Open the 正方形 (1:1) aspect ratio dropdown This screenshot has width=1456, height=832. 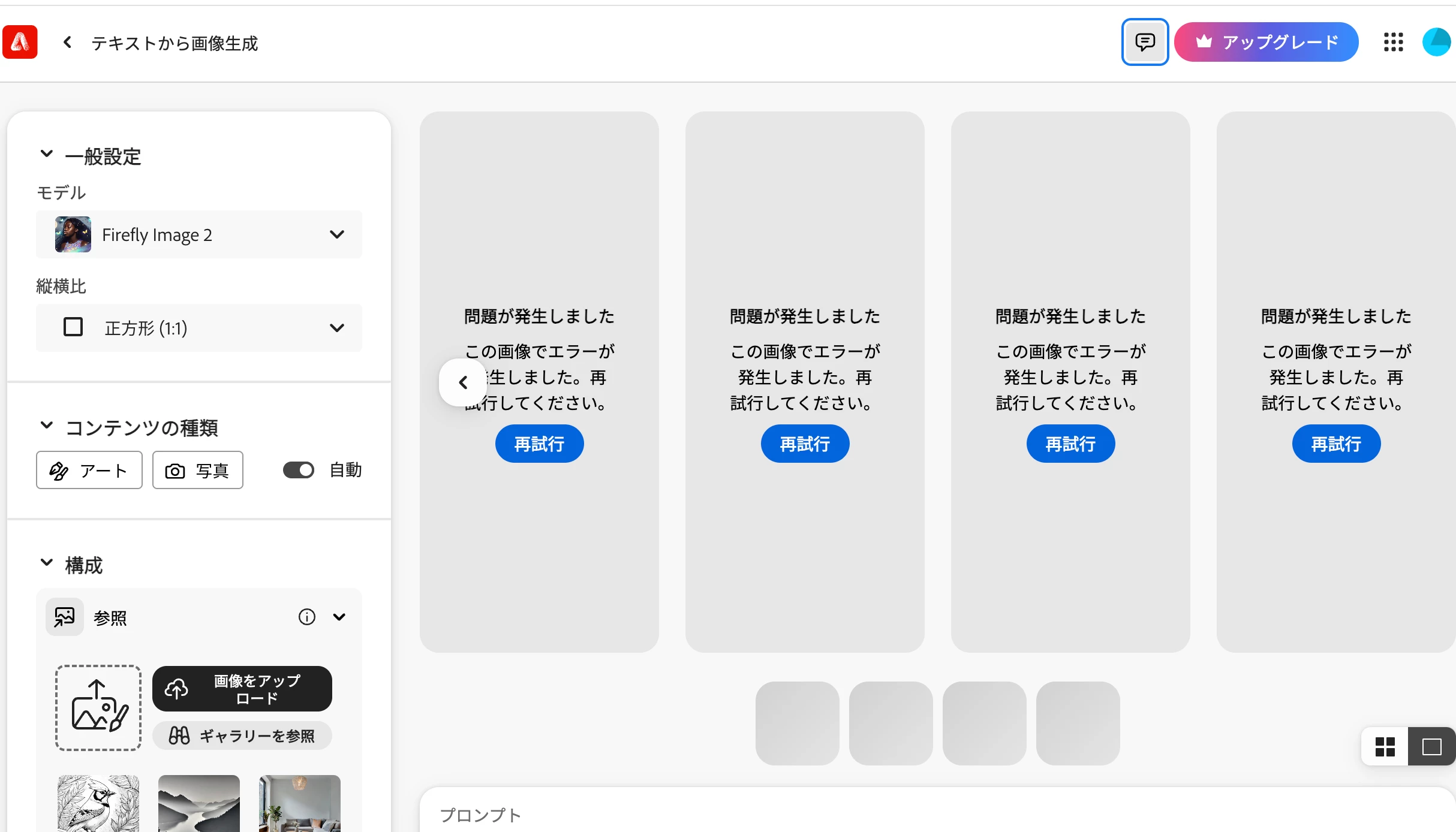pos(199,328)
